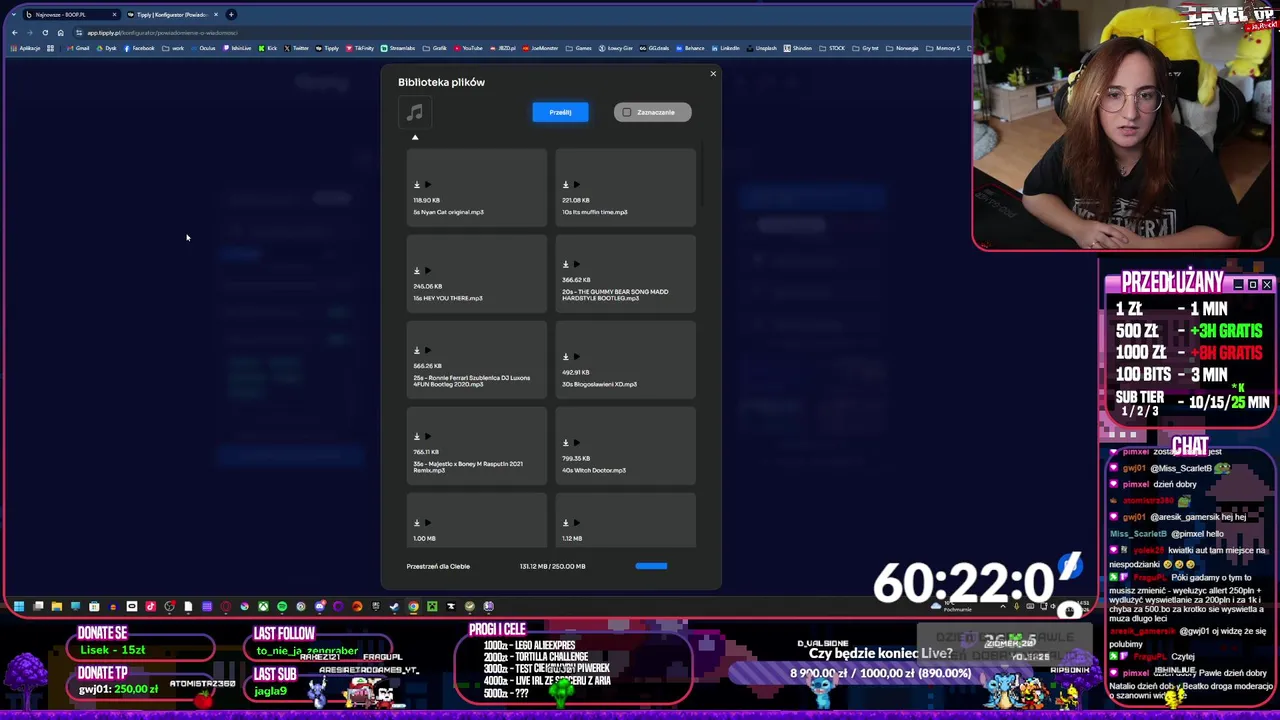
Task: Close the Biblioteka plików dialog
Action: point(713,73)
